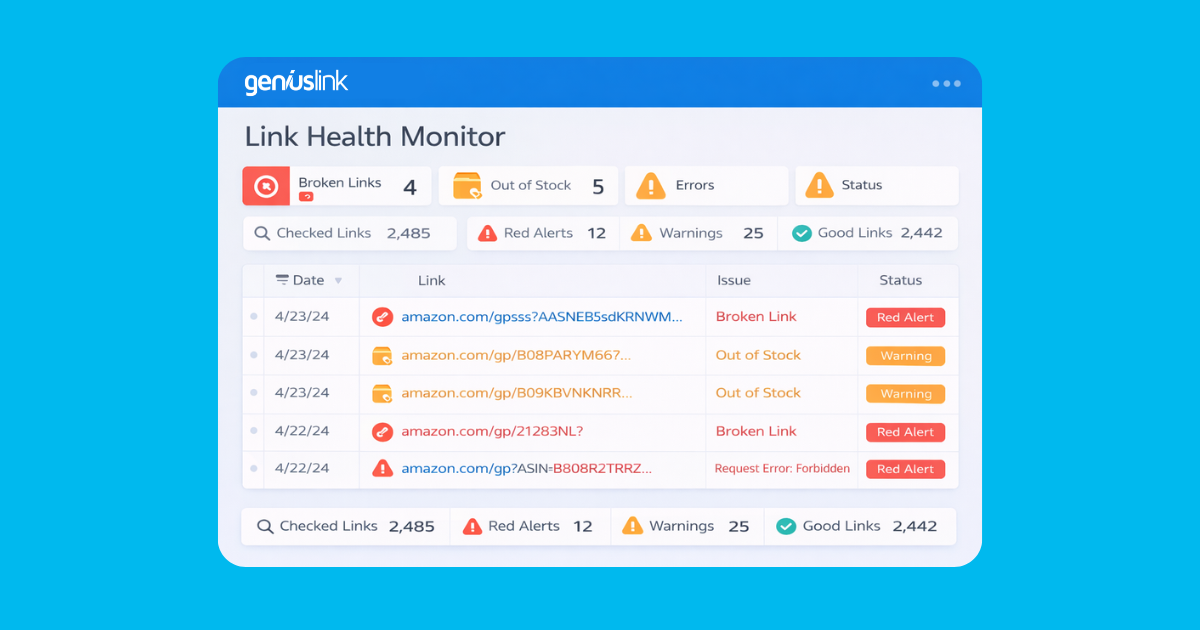Click the Date column filter lines icon
The height and width of the screenshot is (630, 1200).
(282, 280)
